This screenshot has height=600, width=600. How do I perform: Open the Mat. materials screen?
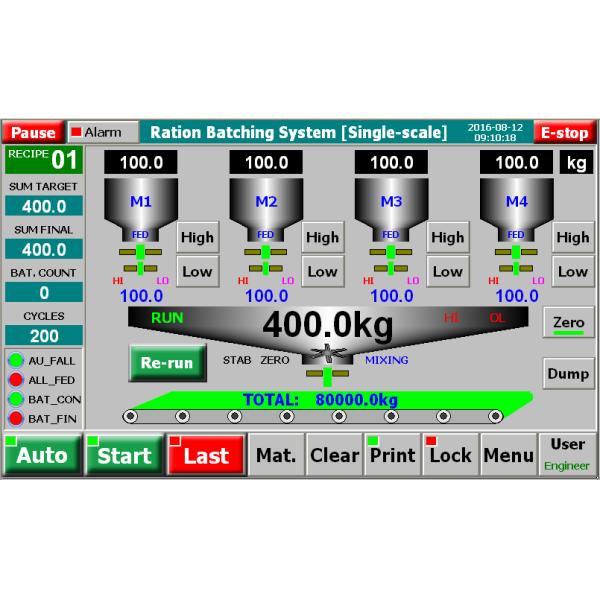pos(276,455)
